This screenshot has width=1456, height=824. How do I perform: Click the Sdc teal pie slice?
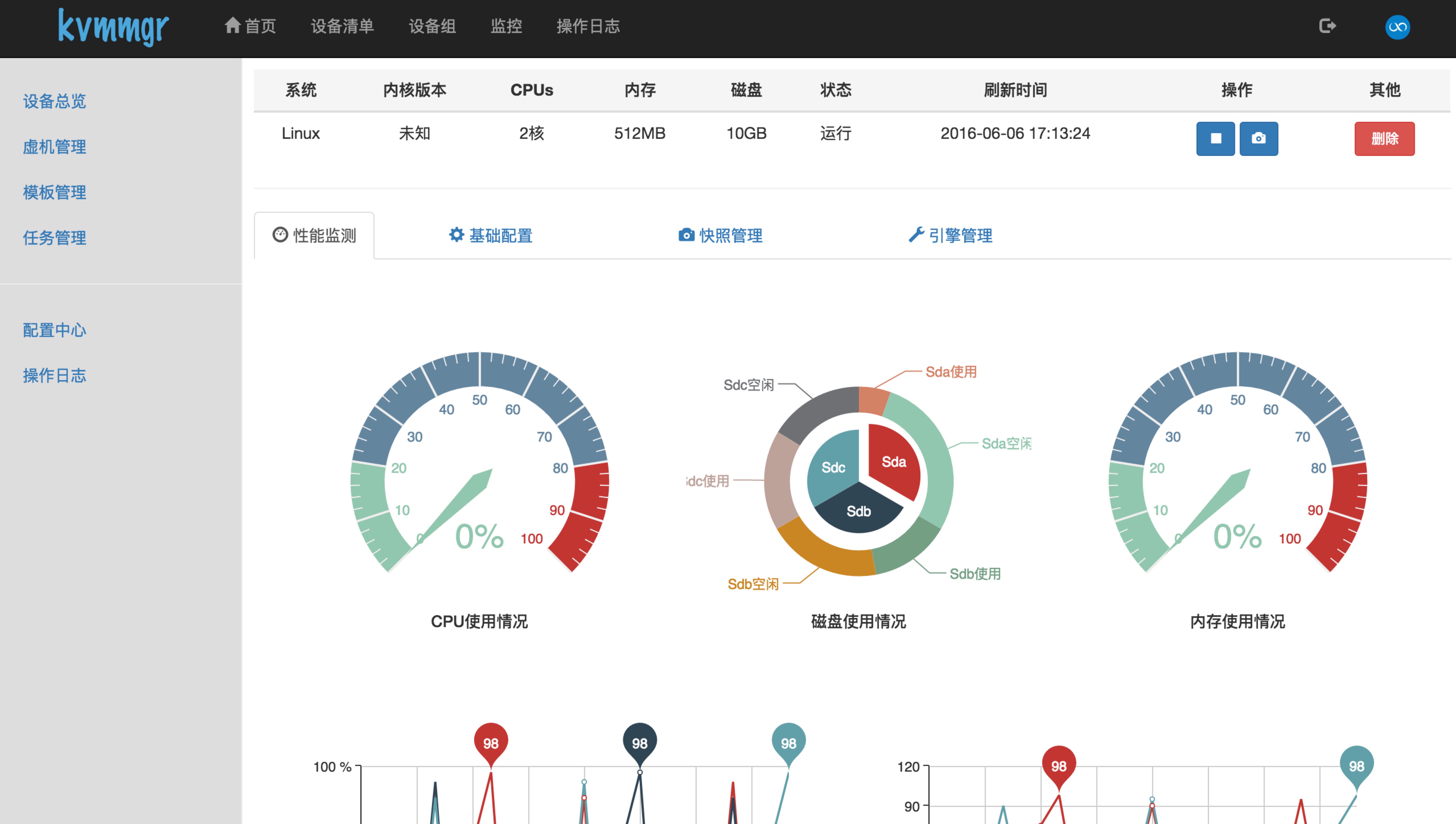(832, 467)
